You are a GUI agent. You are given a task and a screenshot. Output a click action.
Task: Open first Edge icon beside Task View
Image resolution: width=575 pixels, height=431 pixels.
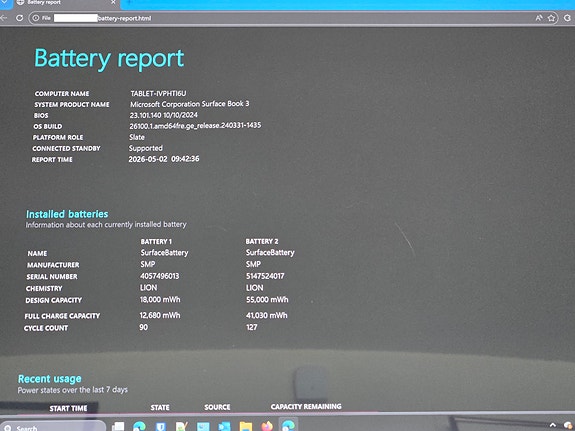[x=139, y=426]
